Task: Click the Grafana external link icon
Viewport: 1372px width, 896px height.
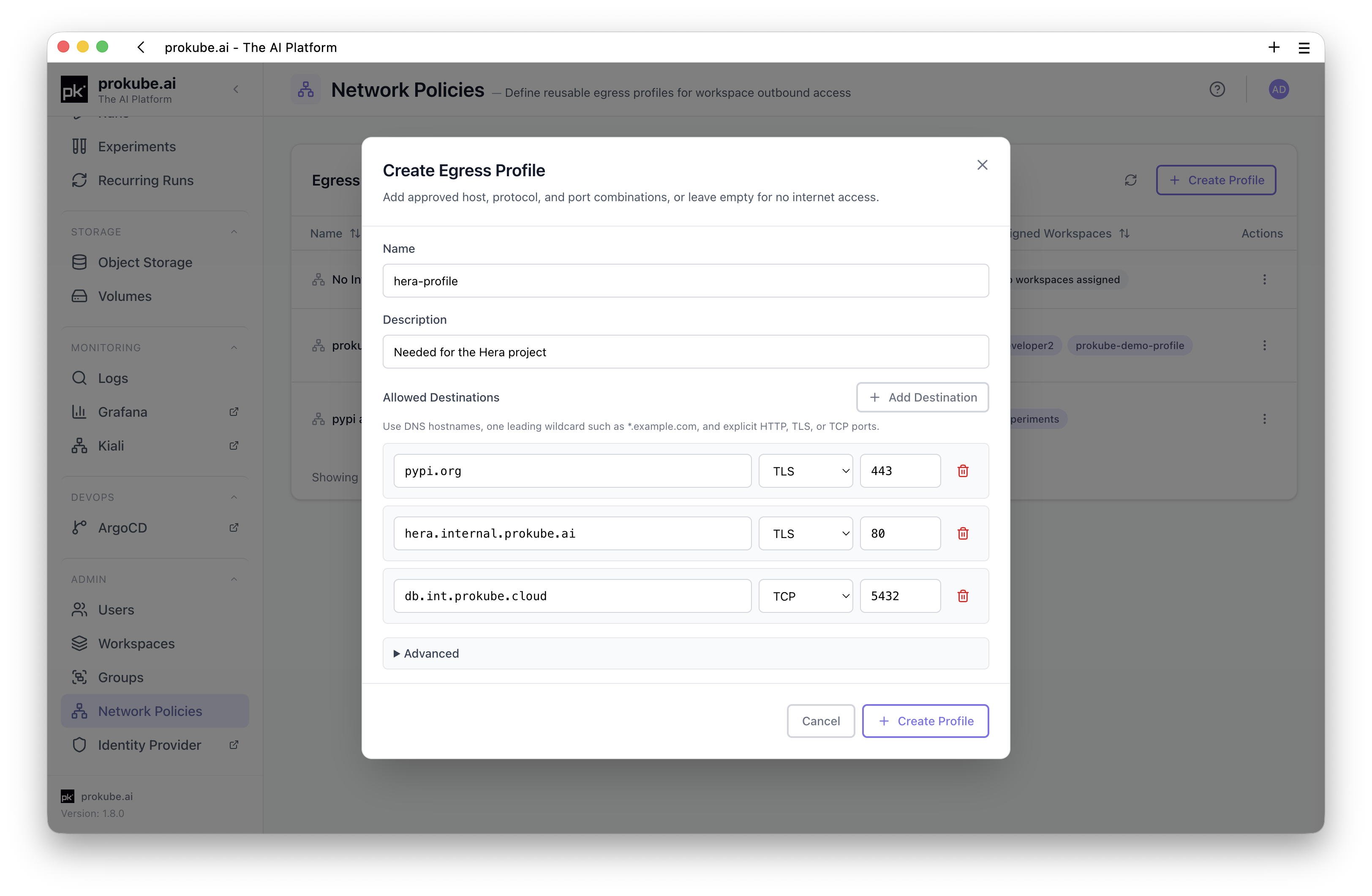Action: click(x=234, y=412)
